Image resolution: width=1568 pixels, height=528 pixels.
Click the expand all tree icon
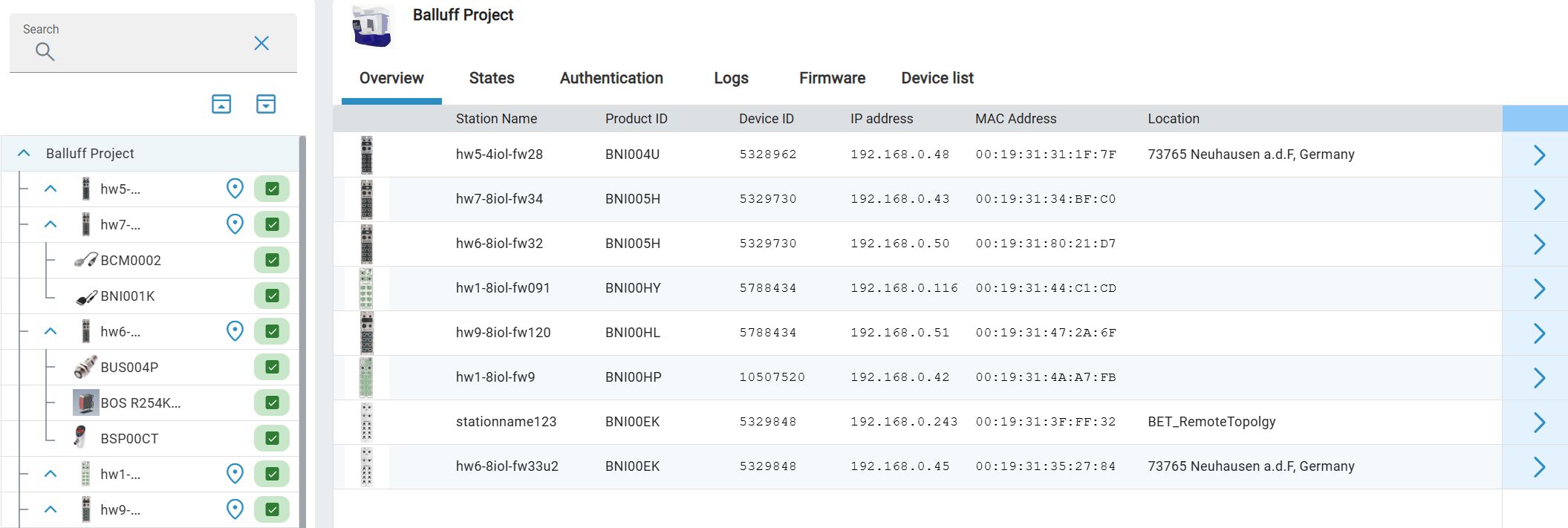pyautogui.click(x=266, y=104)
